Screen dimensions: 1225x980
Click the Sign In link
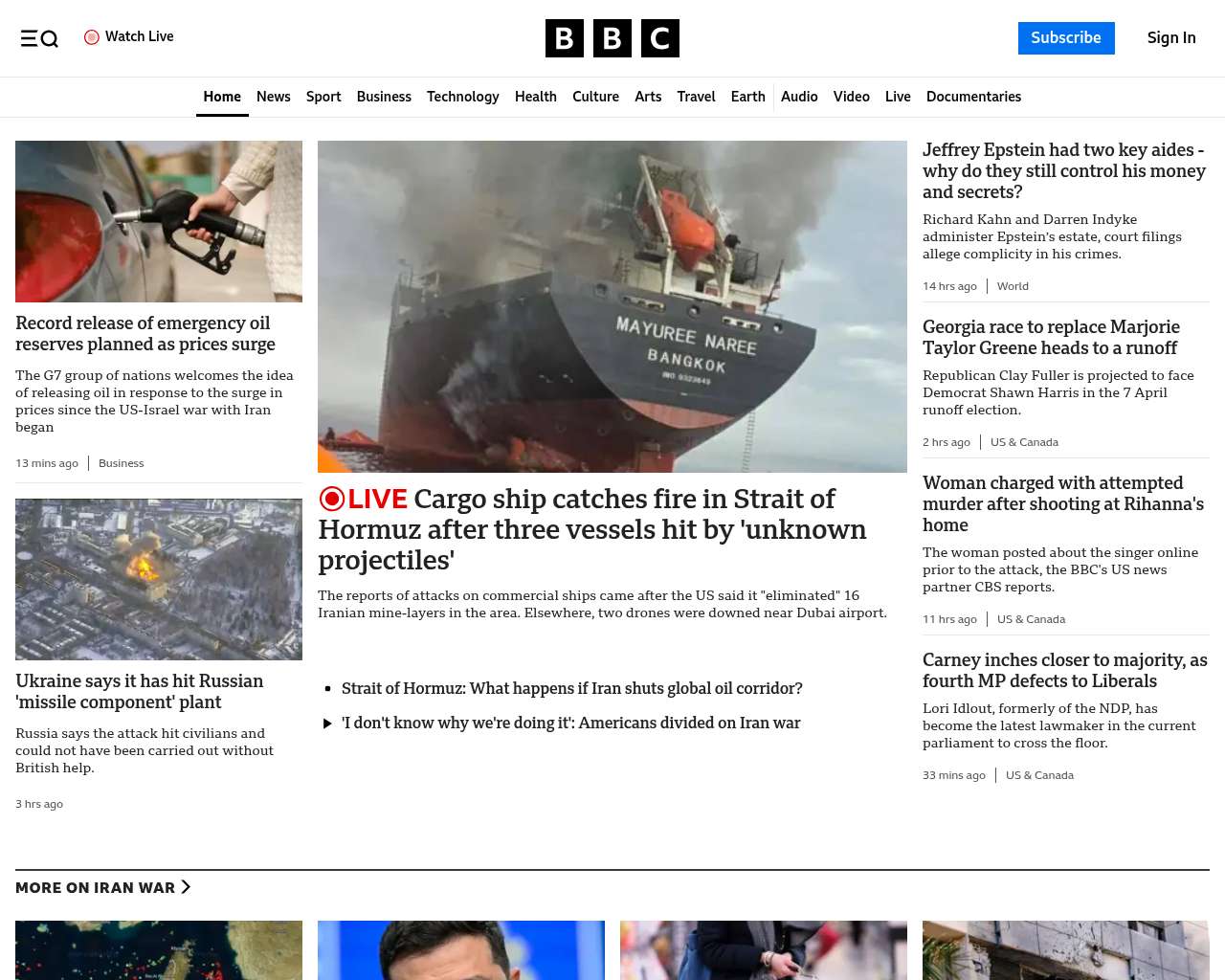tap(1171, 38)
